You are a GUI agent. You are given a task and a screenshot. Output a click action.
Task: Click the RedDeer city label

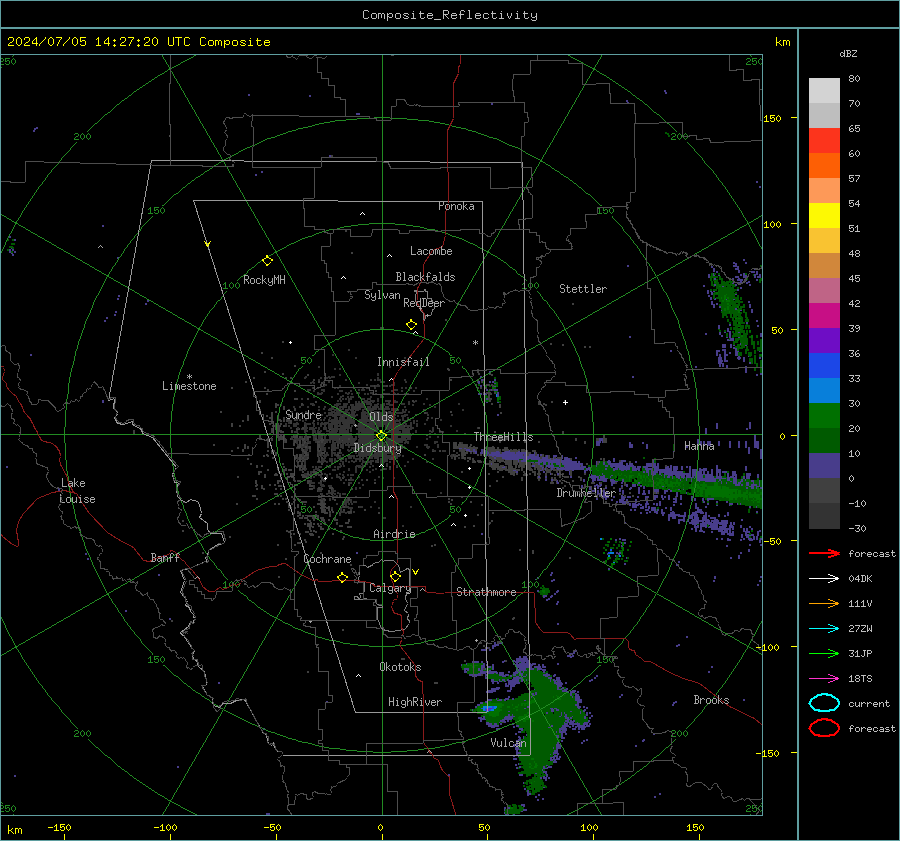[x=424, y=303]
